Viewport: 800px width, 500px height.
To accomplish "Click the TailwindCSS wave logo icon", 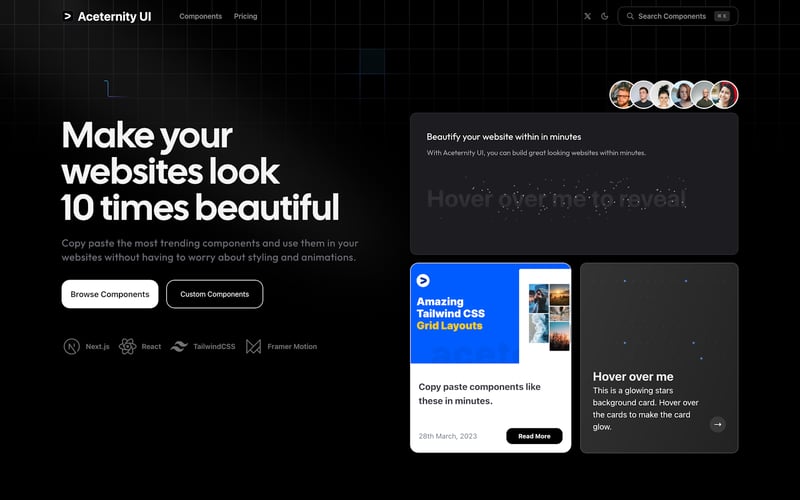I will pos(179,346).
